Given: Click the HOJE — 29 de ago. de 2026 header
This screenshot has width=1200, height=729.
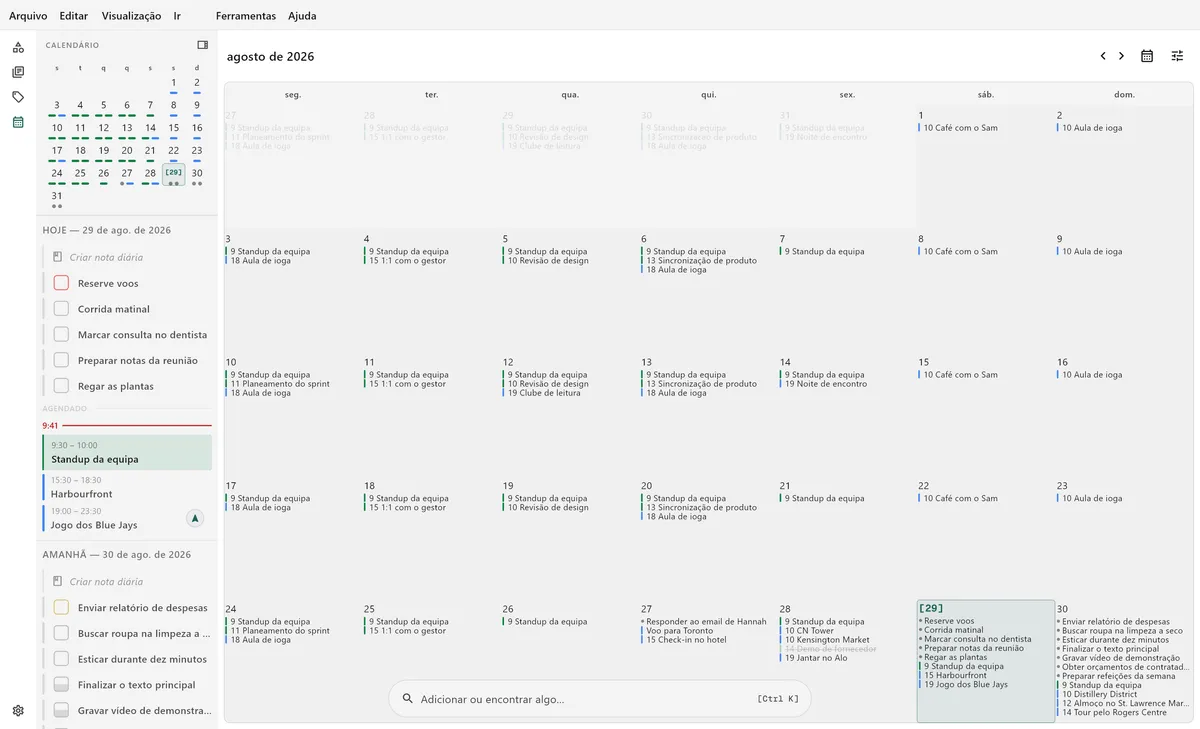Looking at the screenshot, I should [106, 230].
